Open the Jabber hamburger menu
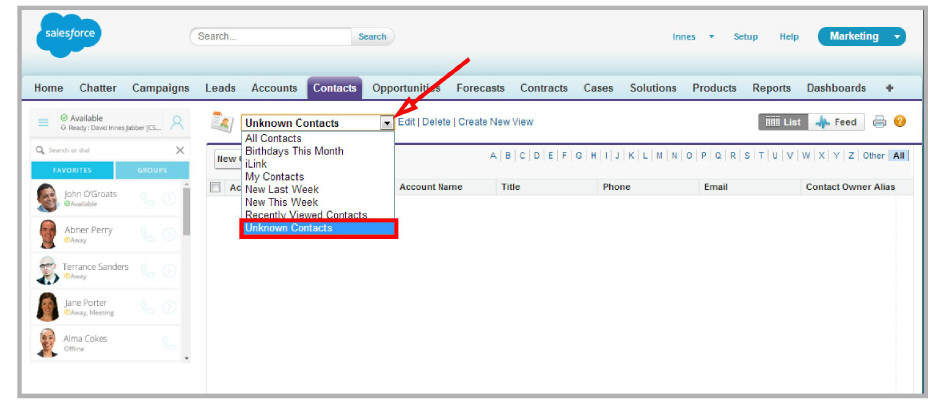This screenshot has width=945, height=406. 43,122
